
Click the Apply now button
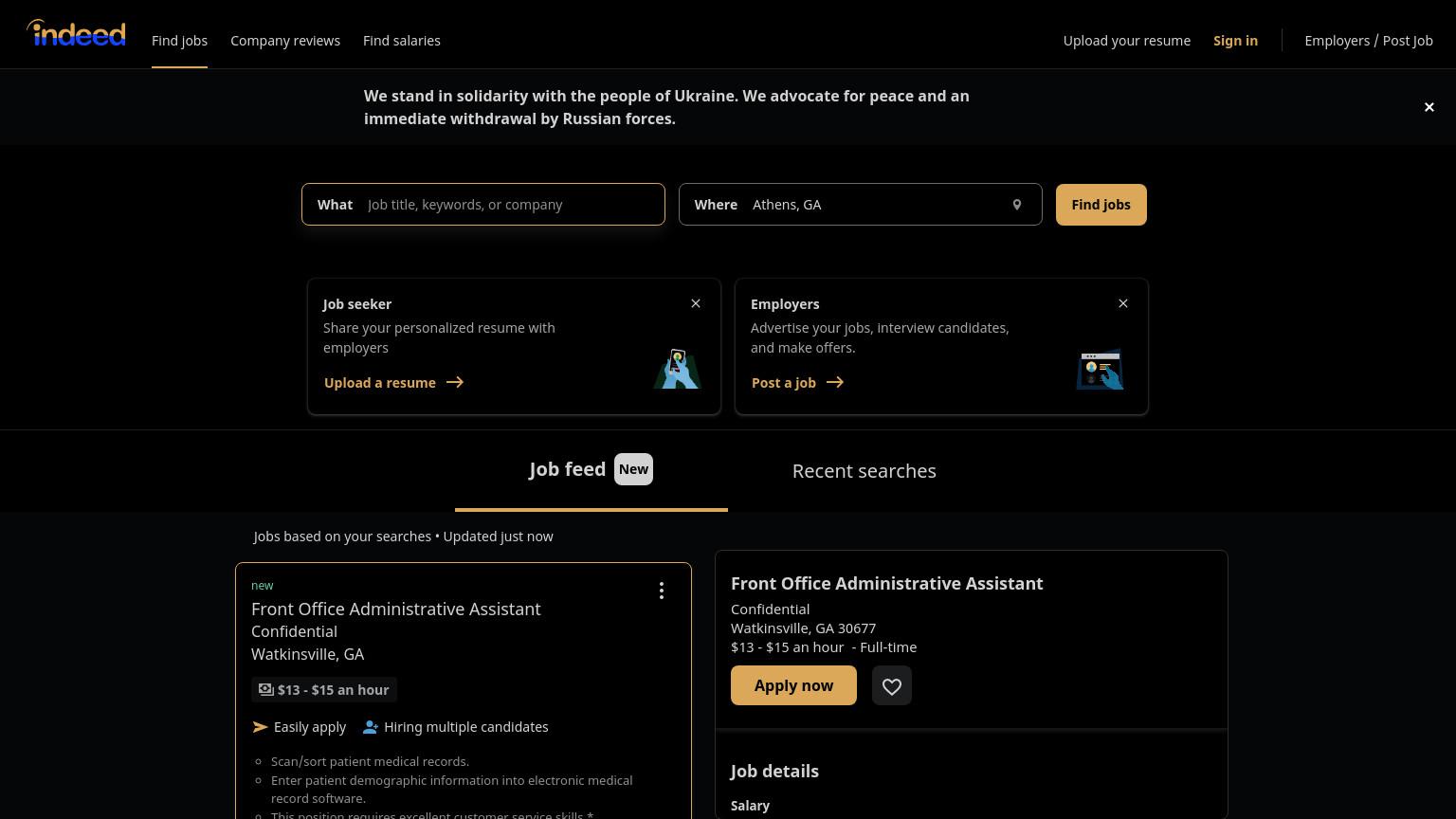point(793,685)
